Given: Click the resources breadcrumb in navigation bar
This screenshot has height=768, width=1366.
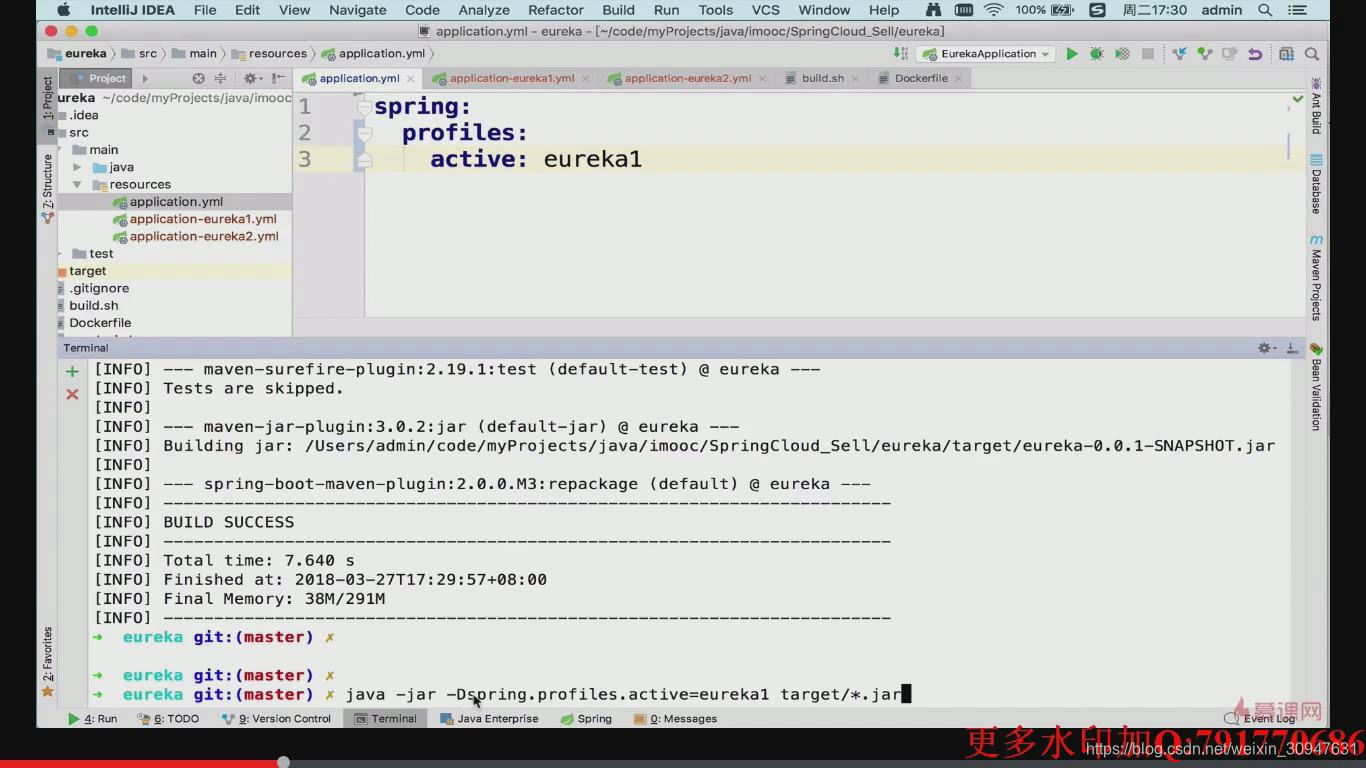Looking at the screenshot, I should [x=269, y=54].
